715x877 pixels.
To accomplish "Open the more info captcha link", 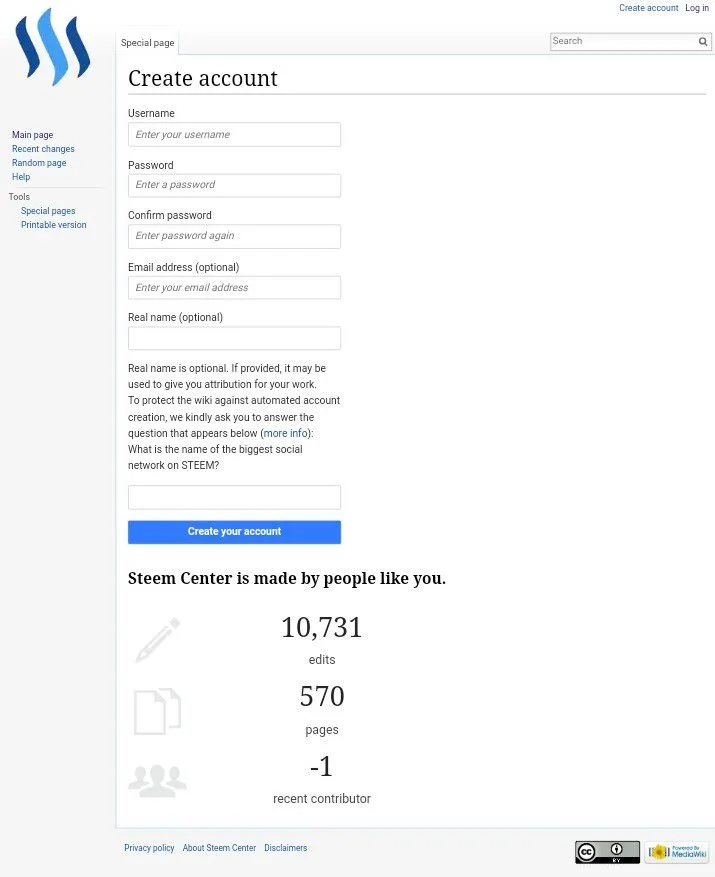I will click(285, 433).
